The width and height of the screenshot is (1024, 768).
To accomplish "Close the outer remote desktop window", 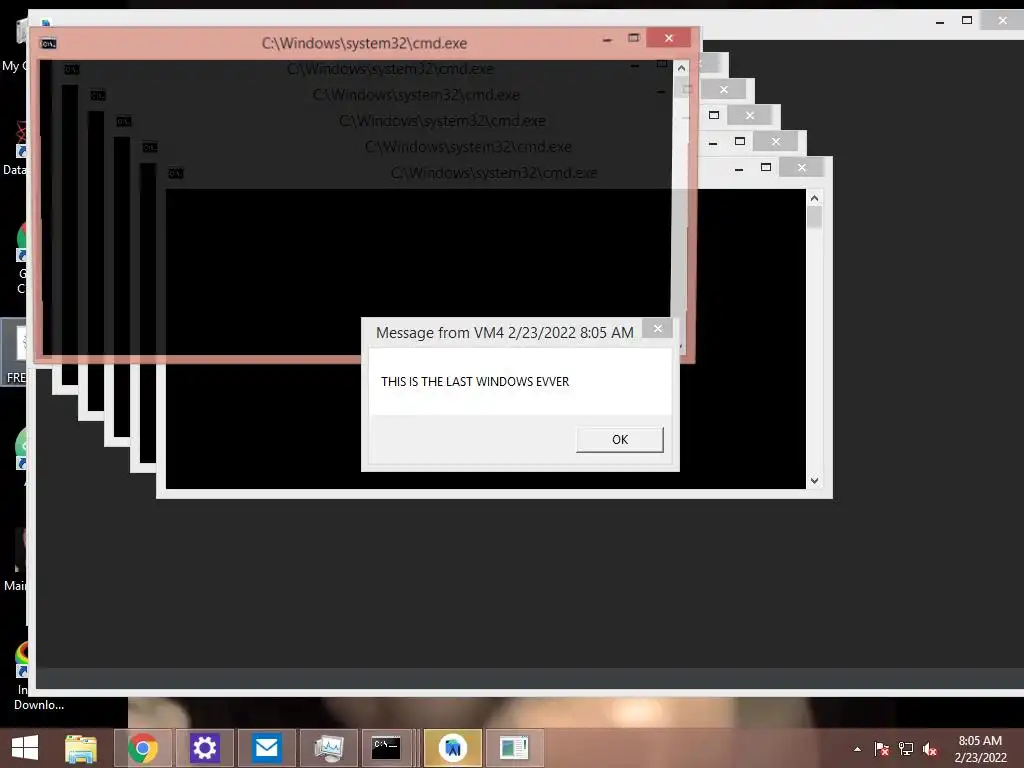I will pos(1002,20).
